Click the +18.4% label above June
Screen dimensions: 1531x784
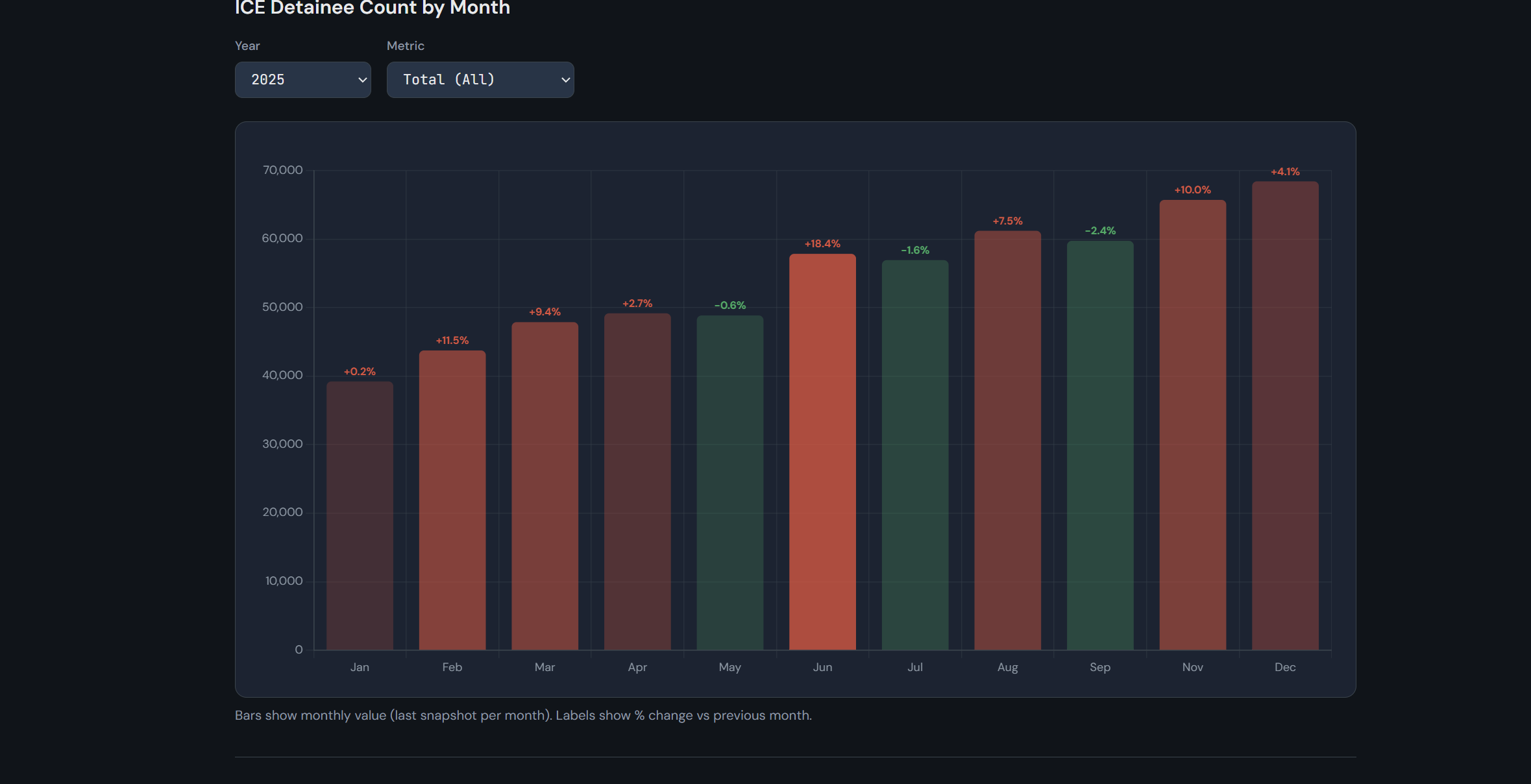(822, 244)
